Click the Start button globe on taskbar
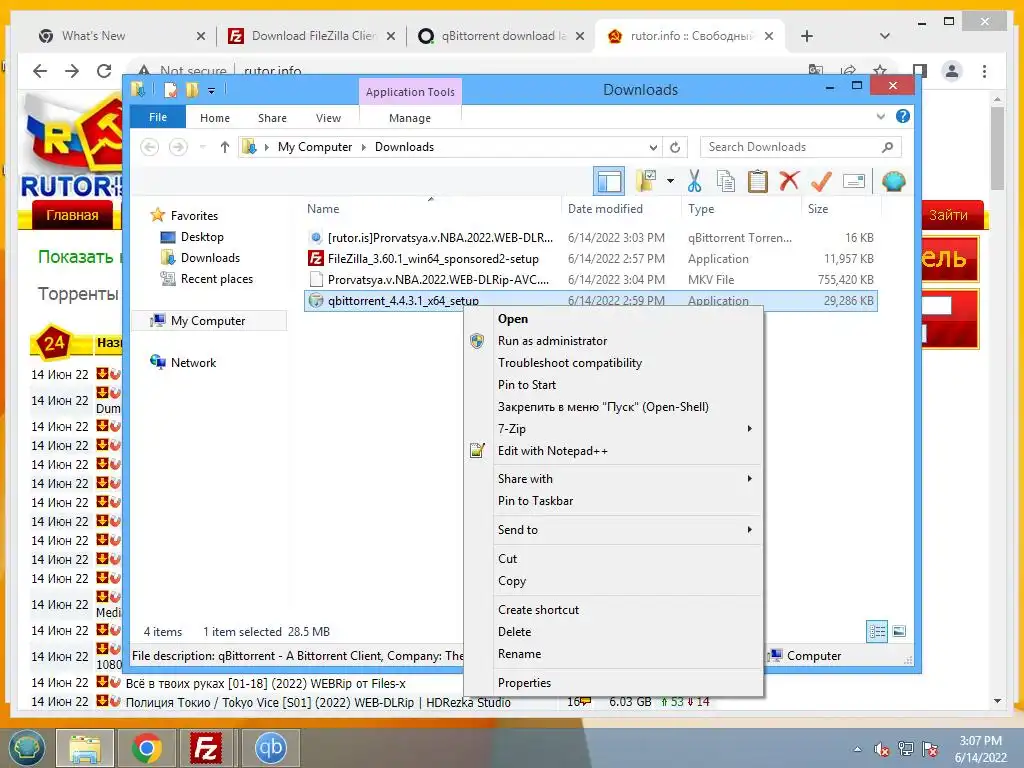This screenshot has height=768, width=1024. 25,748
